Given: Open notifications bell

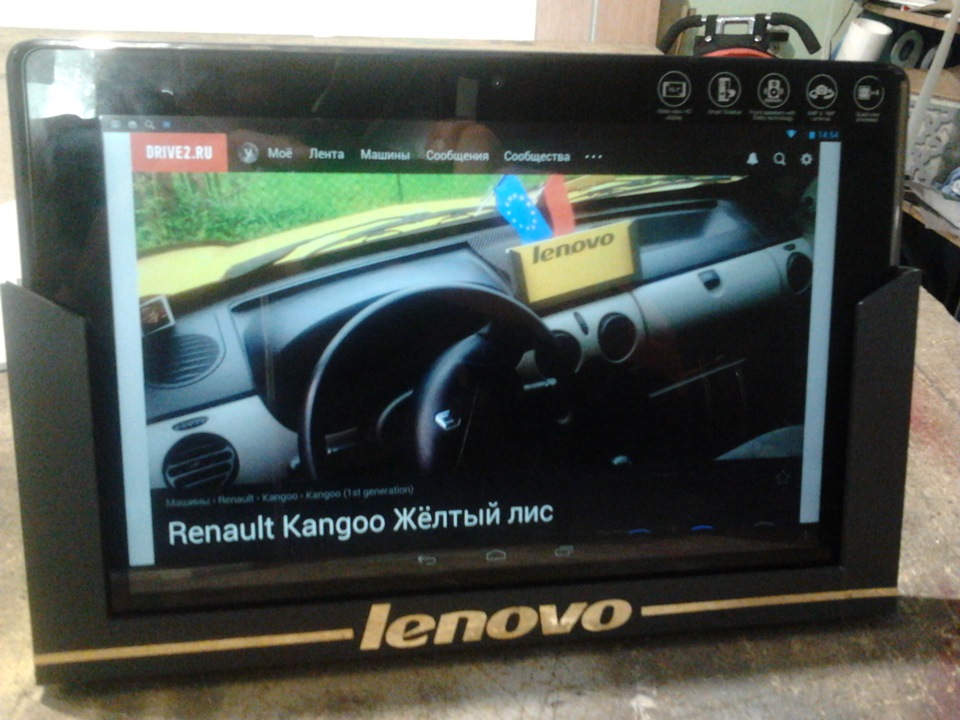Looking at the screenshot, I should coord(752,159).
